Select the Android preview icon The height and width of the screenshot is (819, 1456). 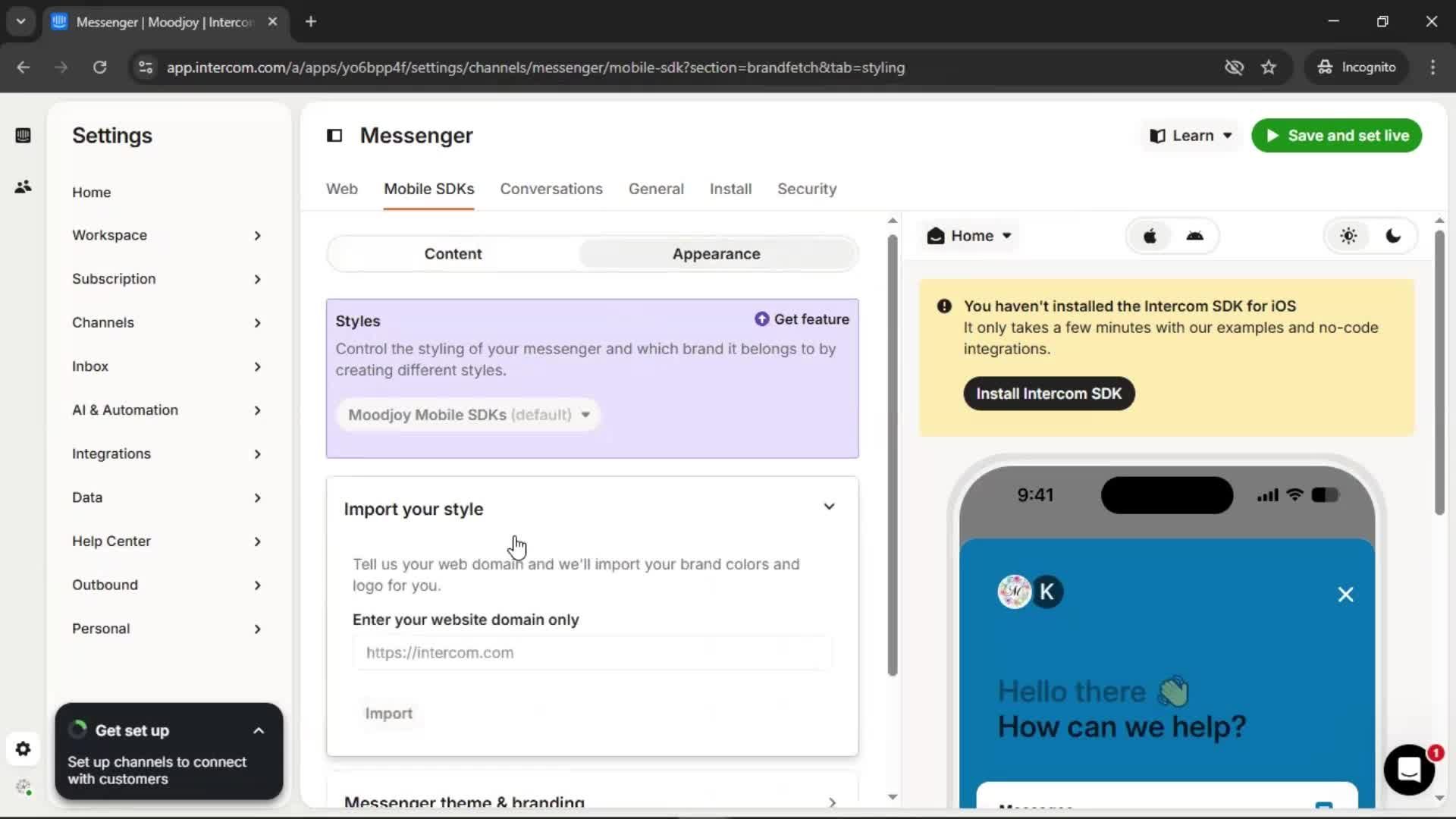pos(1194,236)
